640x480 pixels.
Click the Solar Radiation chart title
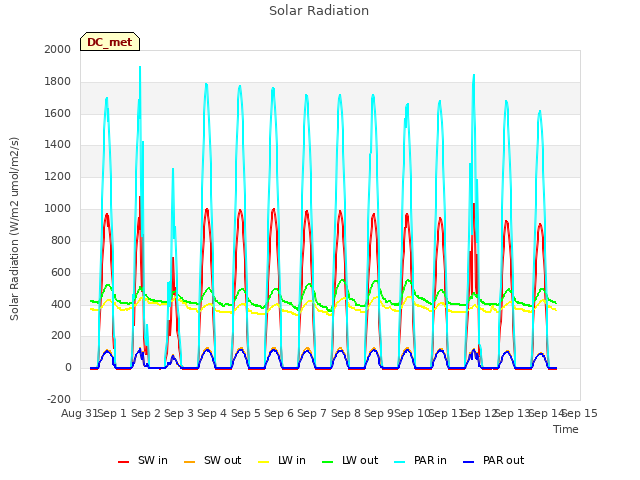[x=319, y=11]
